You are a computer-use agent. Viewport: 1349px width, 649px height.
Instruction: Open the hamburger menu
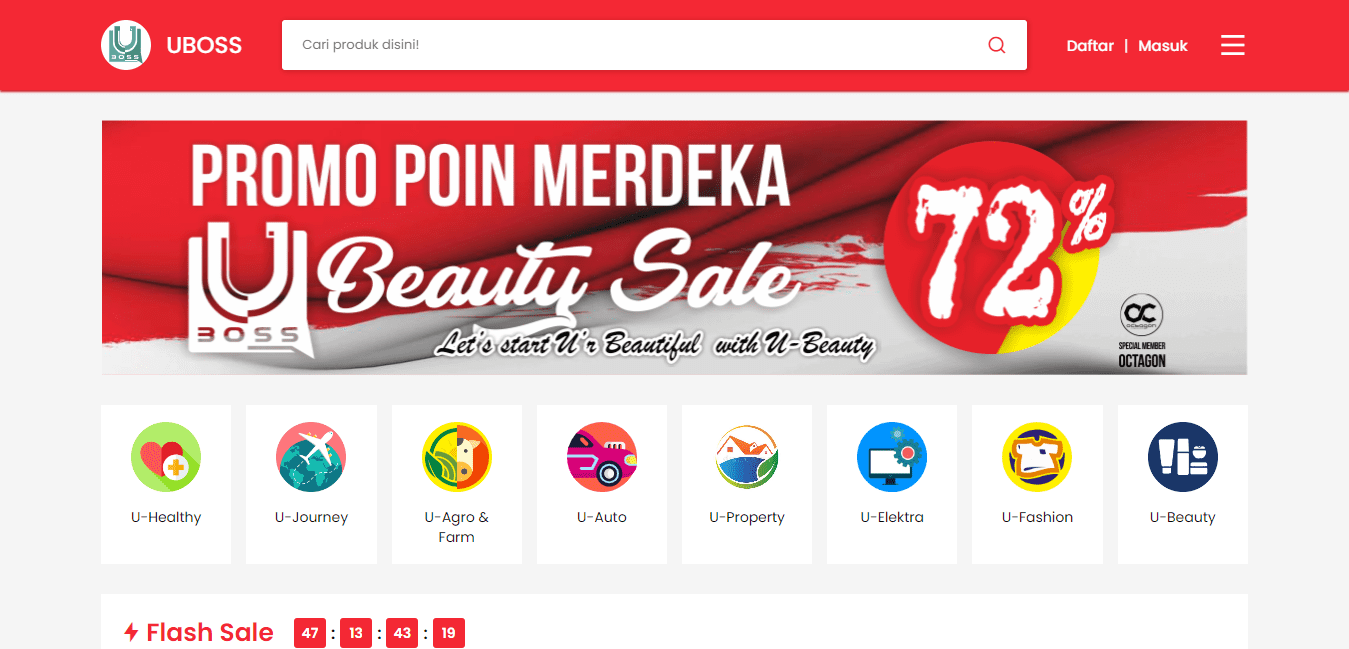coord(1233,45)
